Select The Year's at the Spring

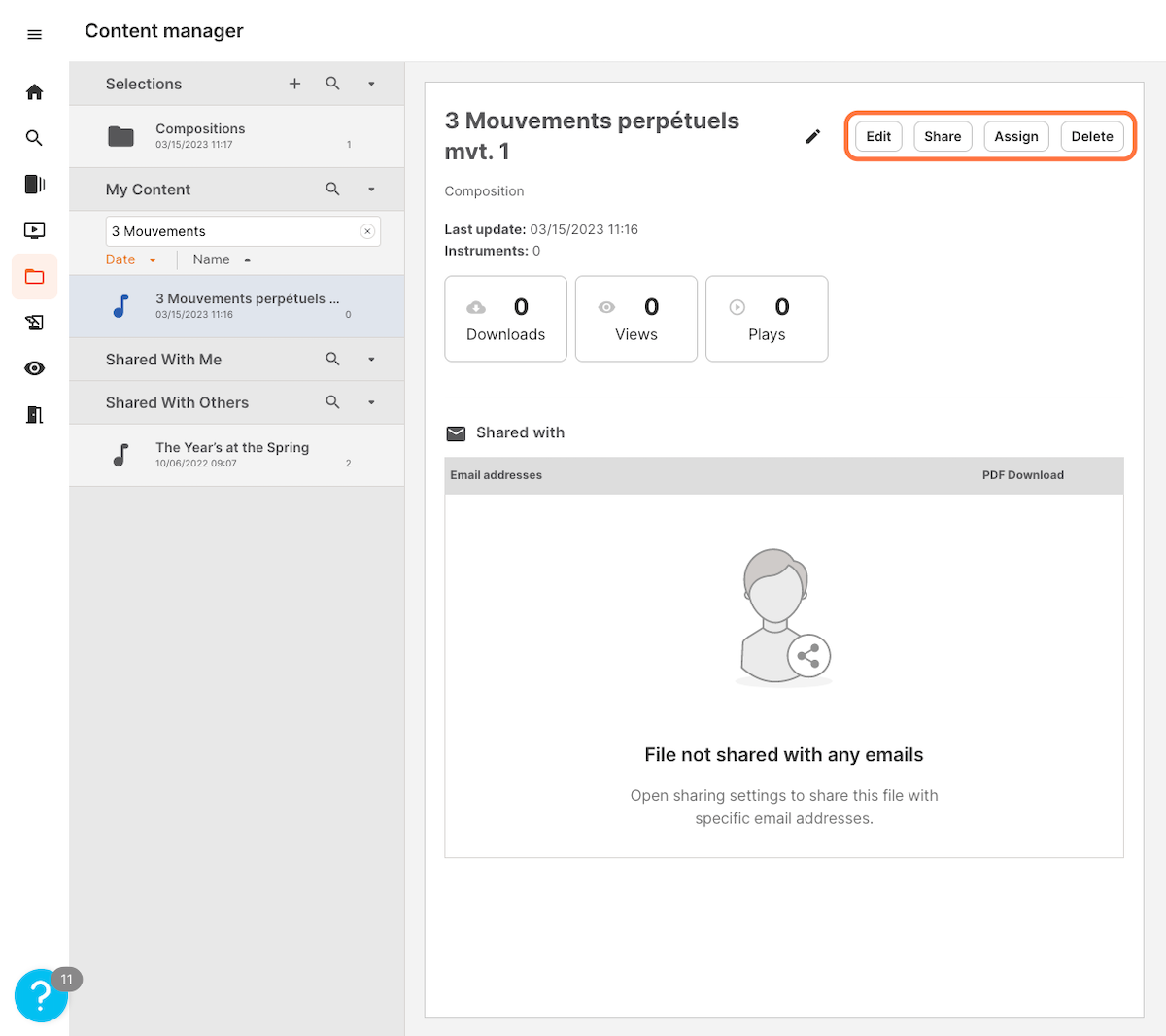(232, 454)
